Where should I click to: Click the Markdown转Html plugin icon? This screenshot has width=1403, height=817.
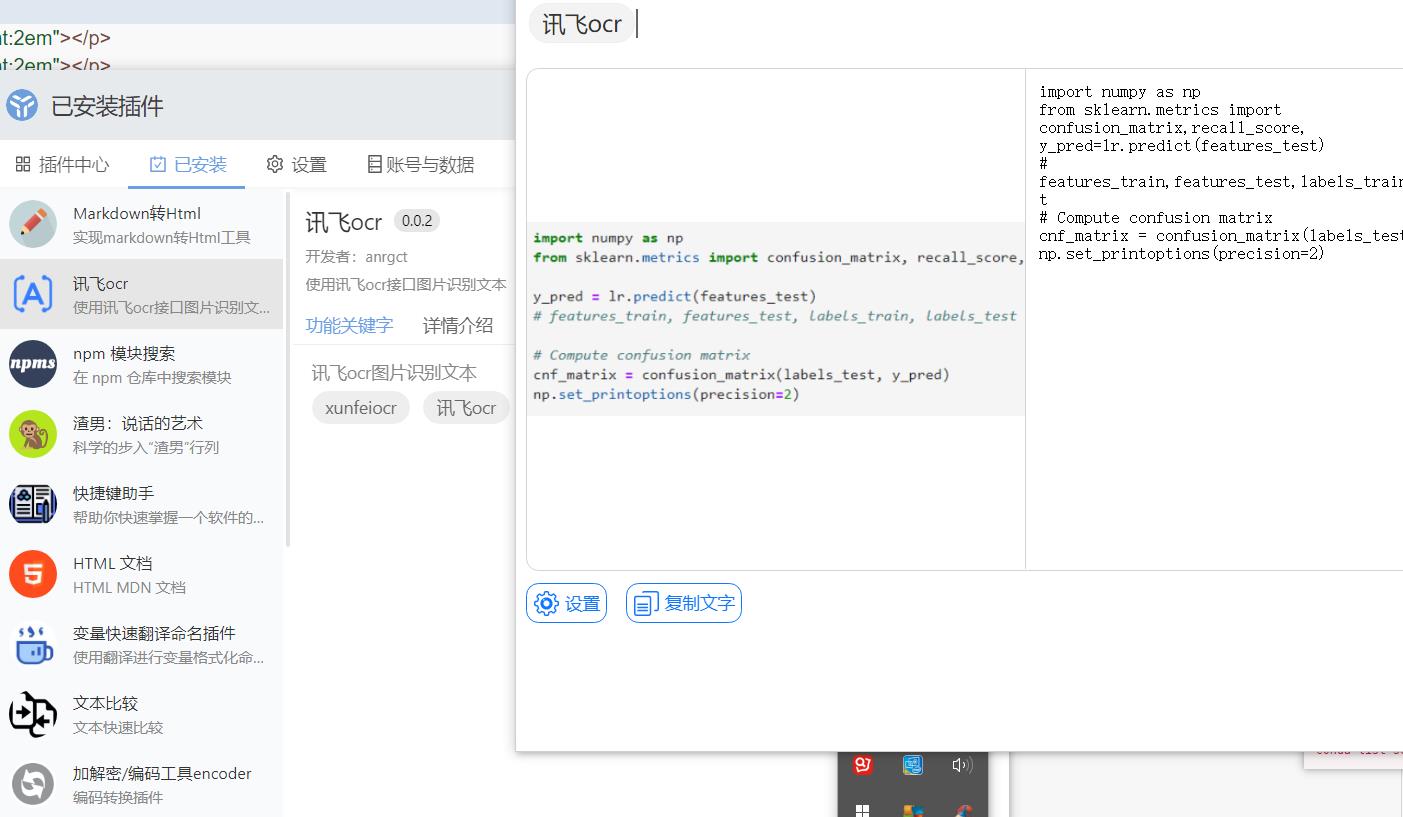click(x=33, y=224)
